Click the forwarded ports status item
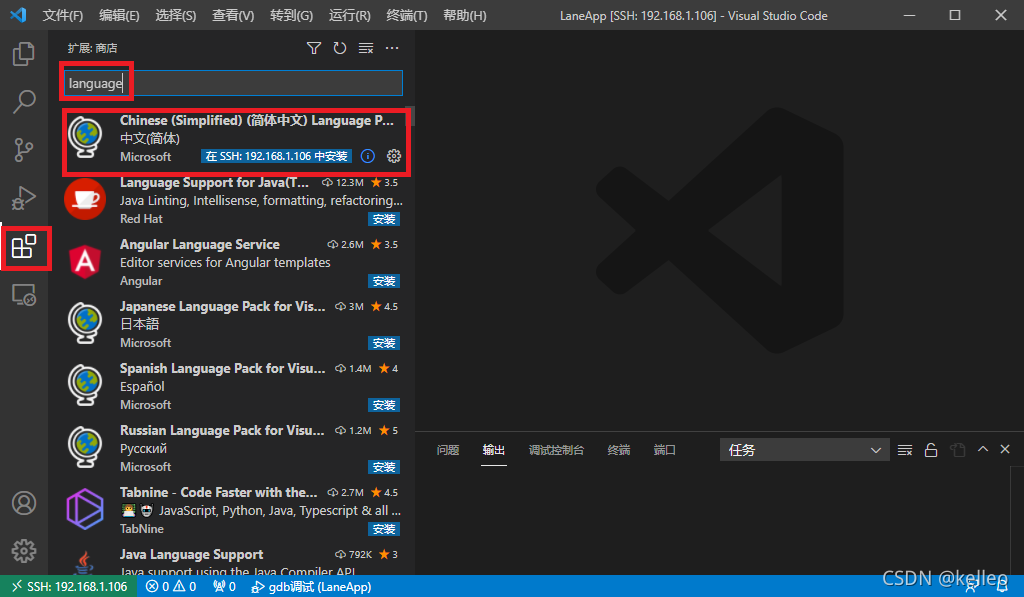Image resolution: width=1024 pixels, height=597 pixels. click(224, 587)
